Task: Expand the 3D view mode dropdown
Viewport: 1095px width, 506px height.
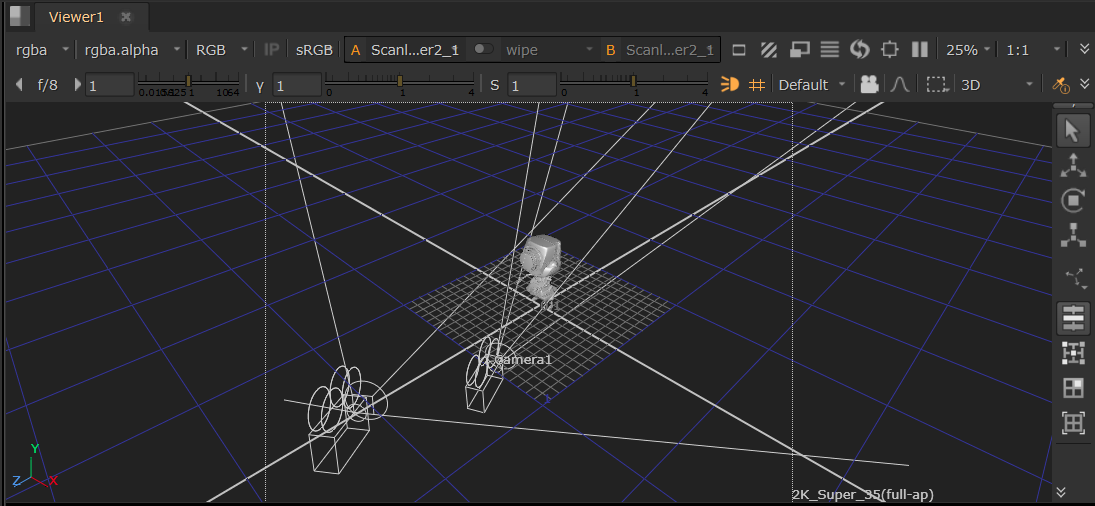Action: (x=996, y=85)
